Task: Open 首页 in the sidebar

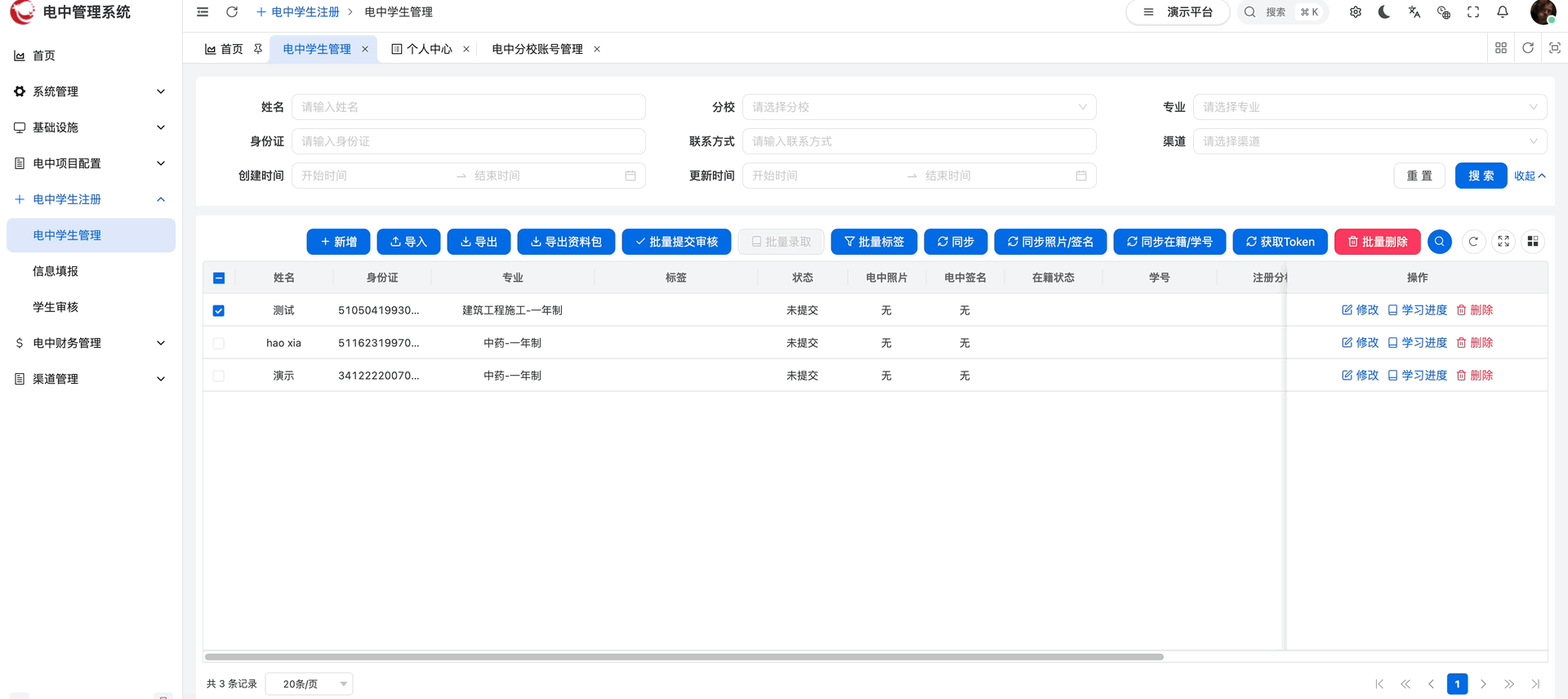Action: pyautogui.click(x=91, y=56)
